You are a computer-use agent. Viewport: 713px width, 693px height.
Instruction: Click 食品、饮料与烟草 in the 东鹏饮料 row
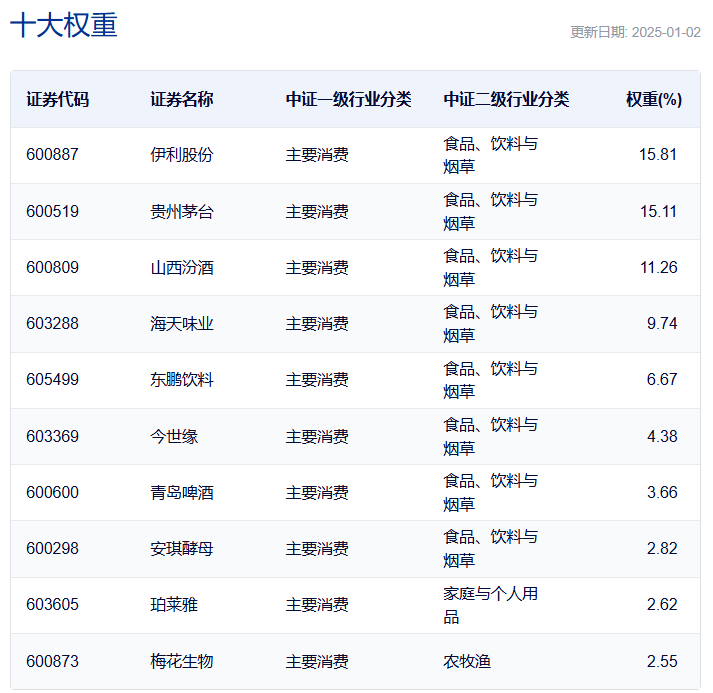pos(491,380)
